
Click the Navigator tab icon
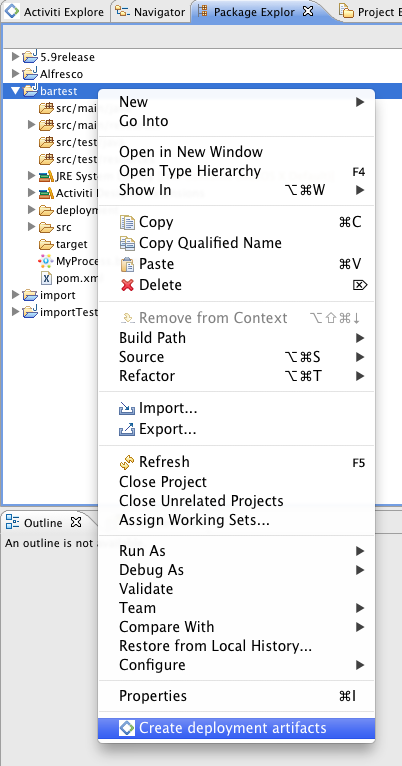click(x=123, y=12)
